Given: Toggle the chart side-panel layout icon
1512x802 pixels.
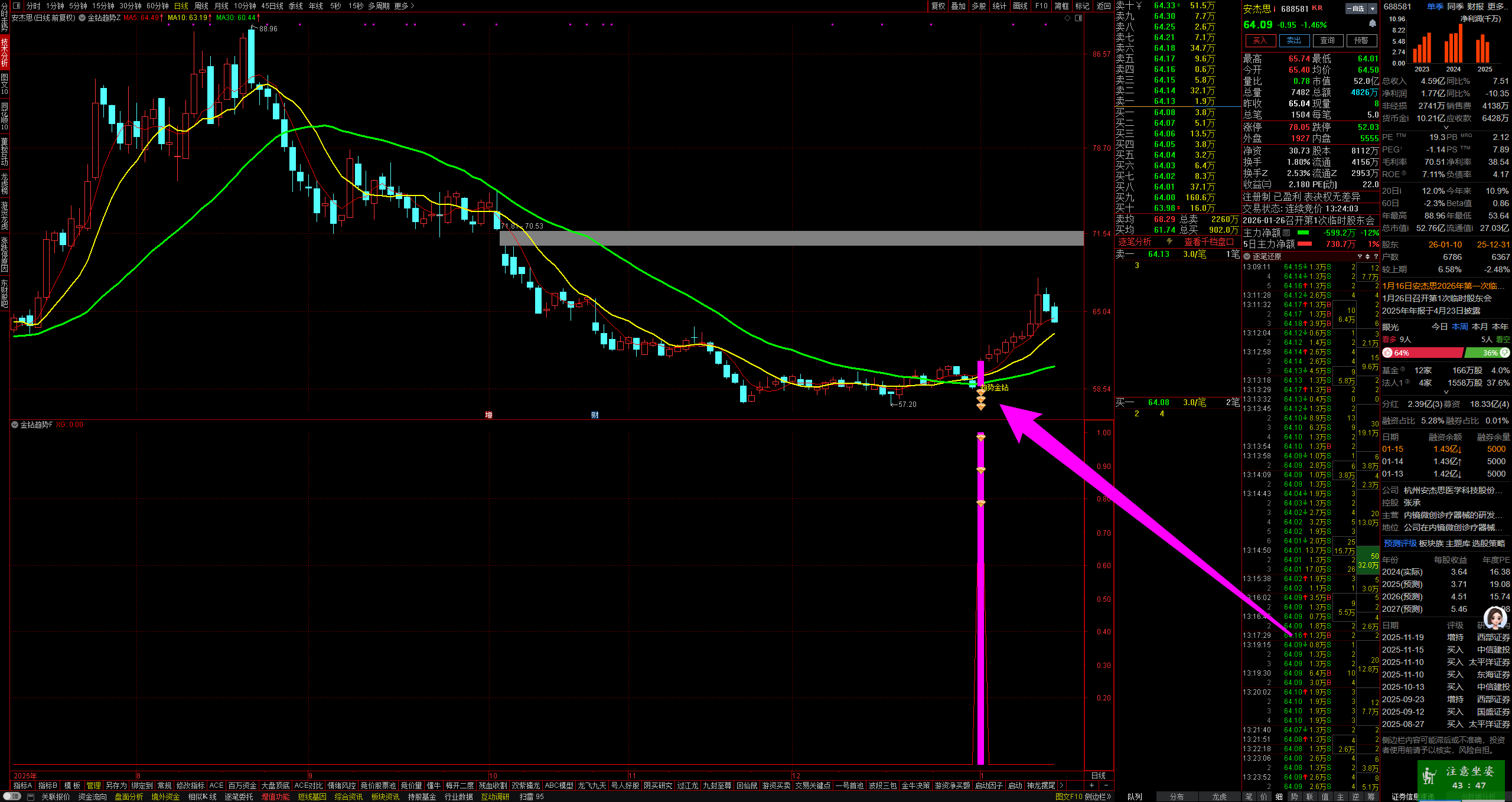Looking at the screenshot, I should coord(1078,18).
